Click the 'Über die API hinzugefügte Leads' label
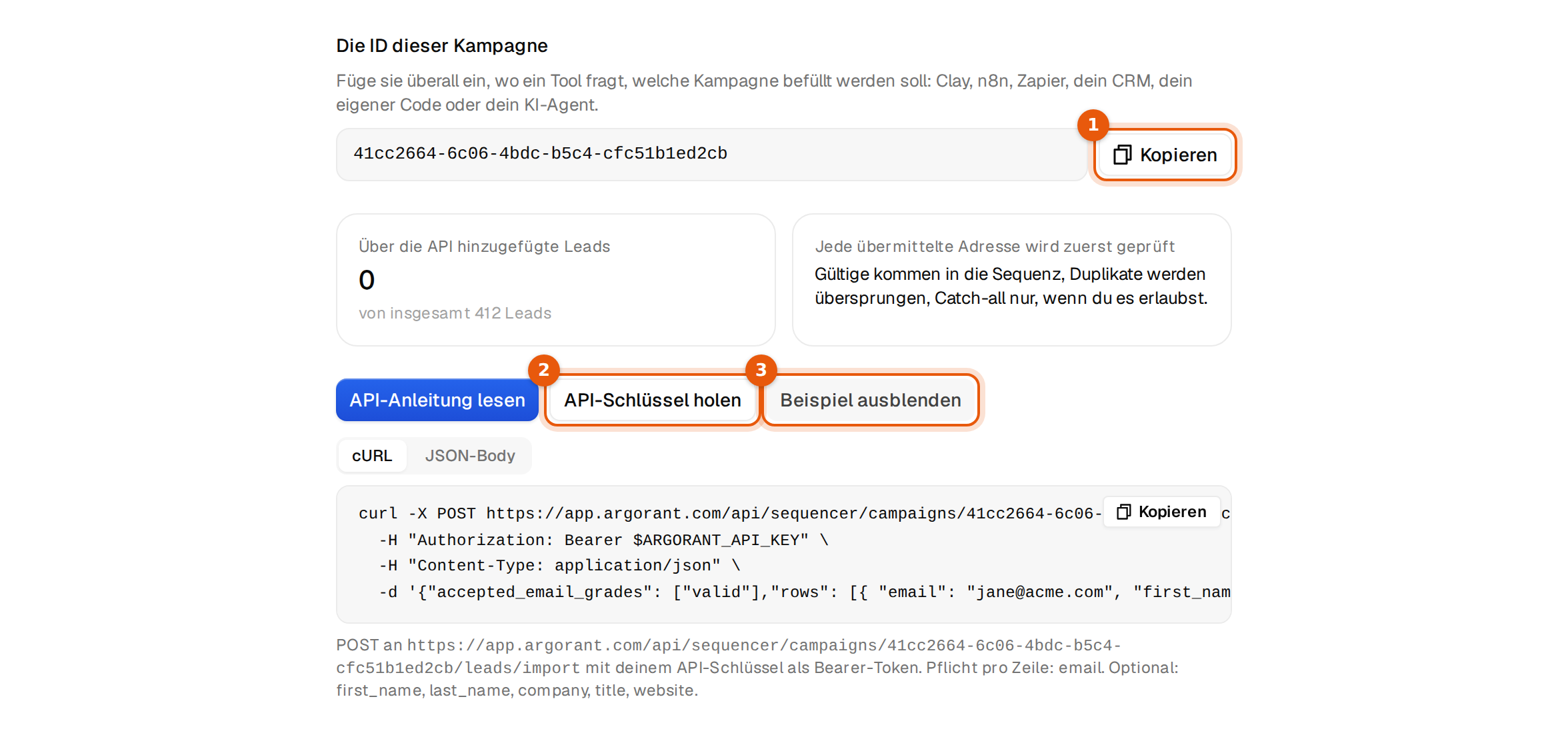This screenshot has width=1568, height=733. 485,247
